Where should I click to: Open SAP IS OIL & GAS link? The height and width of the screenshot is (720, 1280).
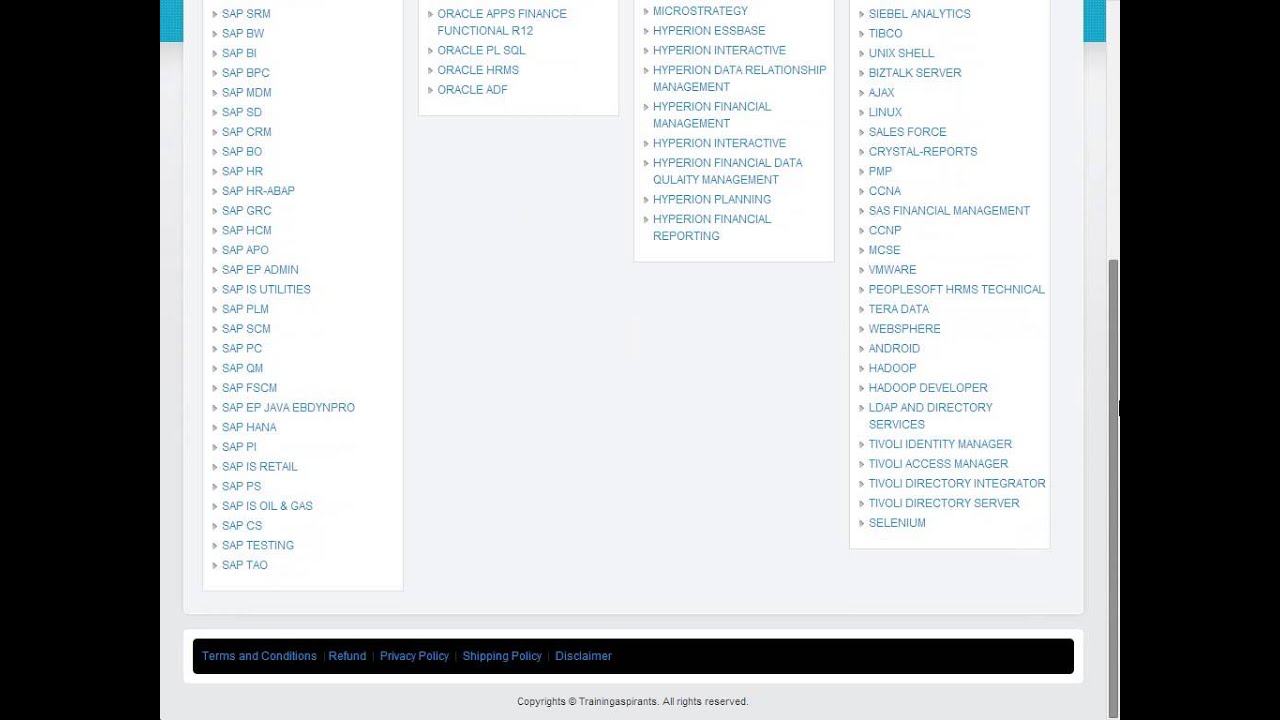(x=267, y=506)
